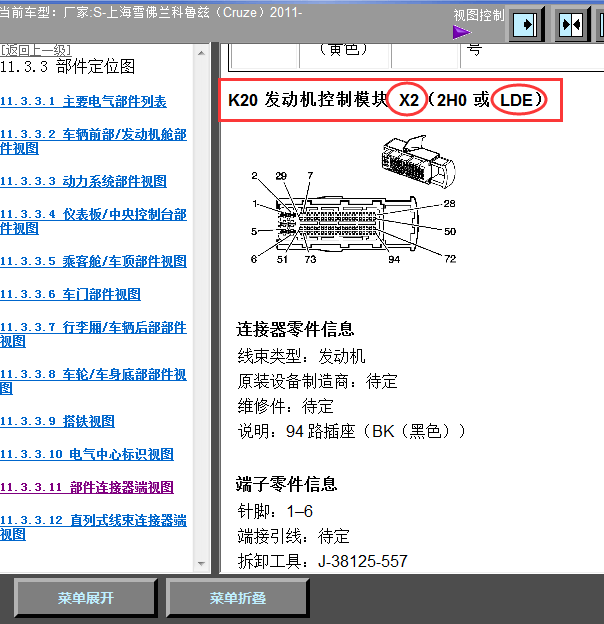Open 11.3.3.3 动力系统部件视图
Screen dimensions: 604x624
[83, 181]
